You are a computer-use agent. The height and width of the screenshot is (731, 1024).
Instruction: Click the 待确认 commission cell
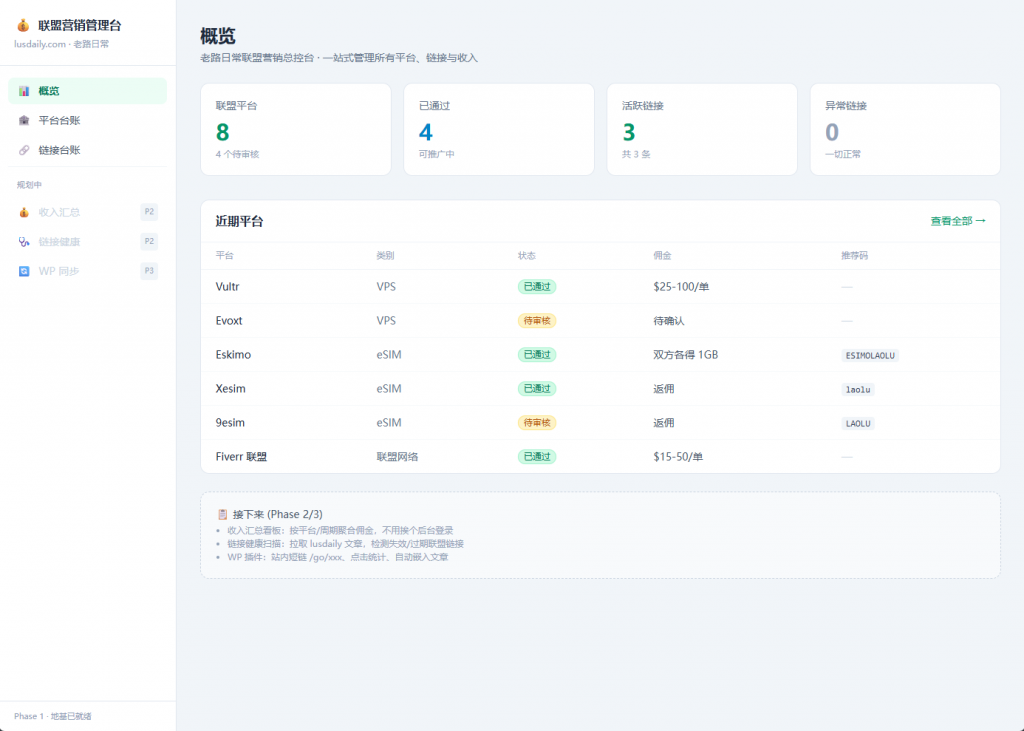pos(669,321)
